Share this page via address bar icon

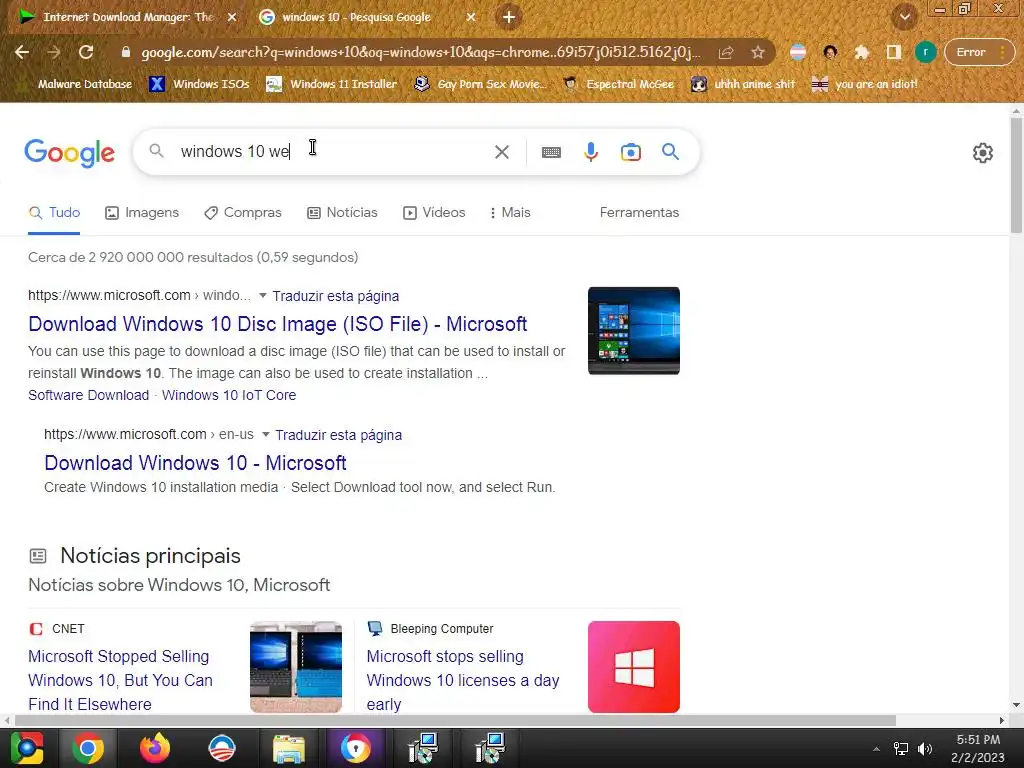point(726,52)
